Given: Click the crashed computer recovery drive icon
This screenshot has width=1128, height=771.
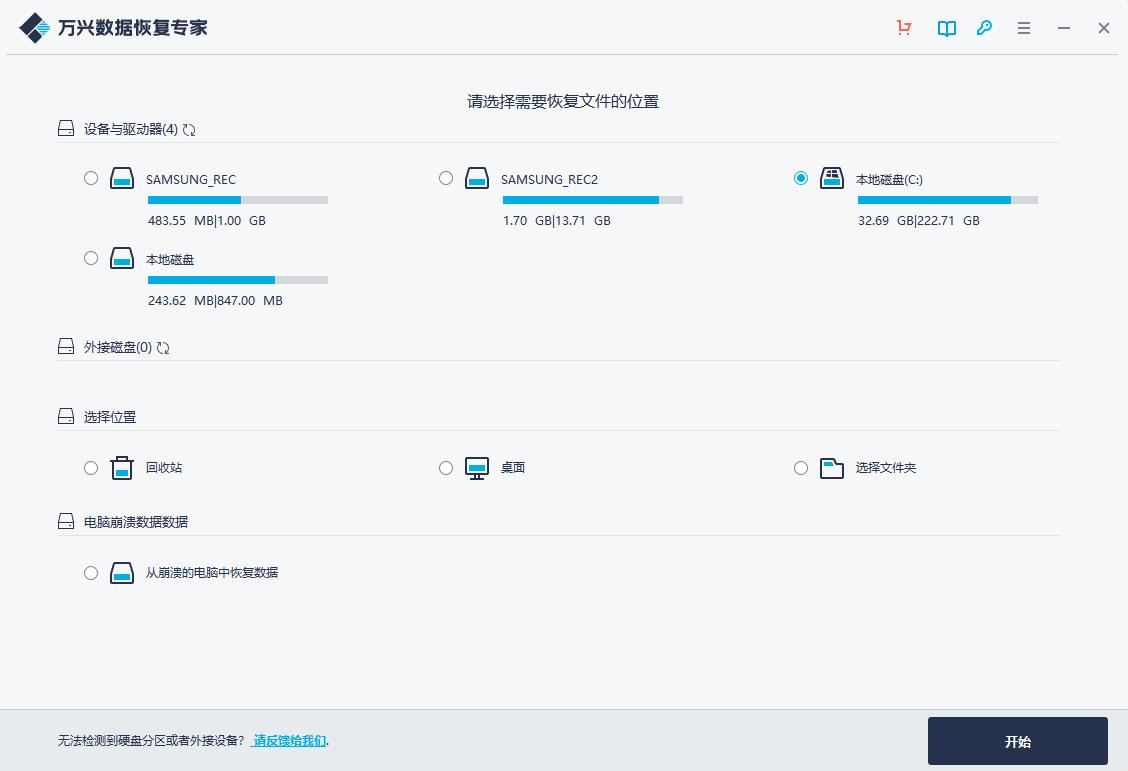Looking at the screenshot, I should click(x=121, y=572).
